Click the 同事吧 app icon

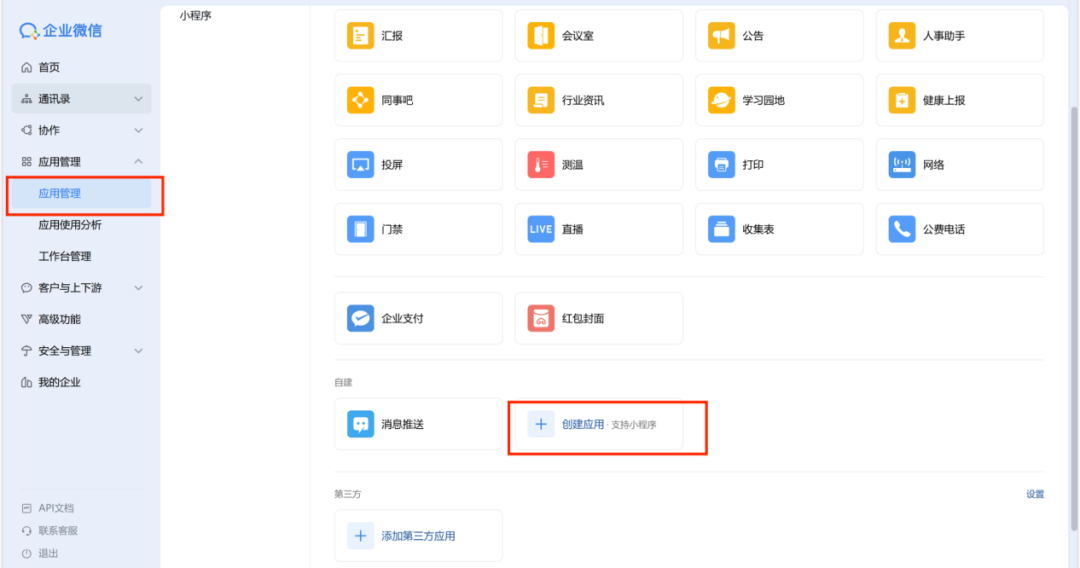[360, 101]
